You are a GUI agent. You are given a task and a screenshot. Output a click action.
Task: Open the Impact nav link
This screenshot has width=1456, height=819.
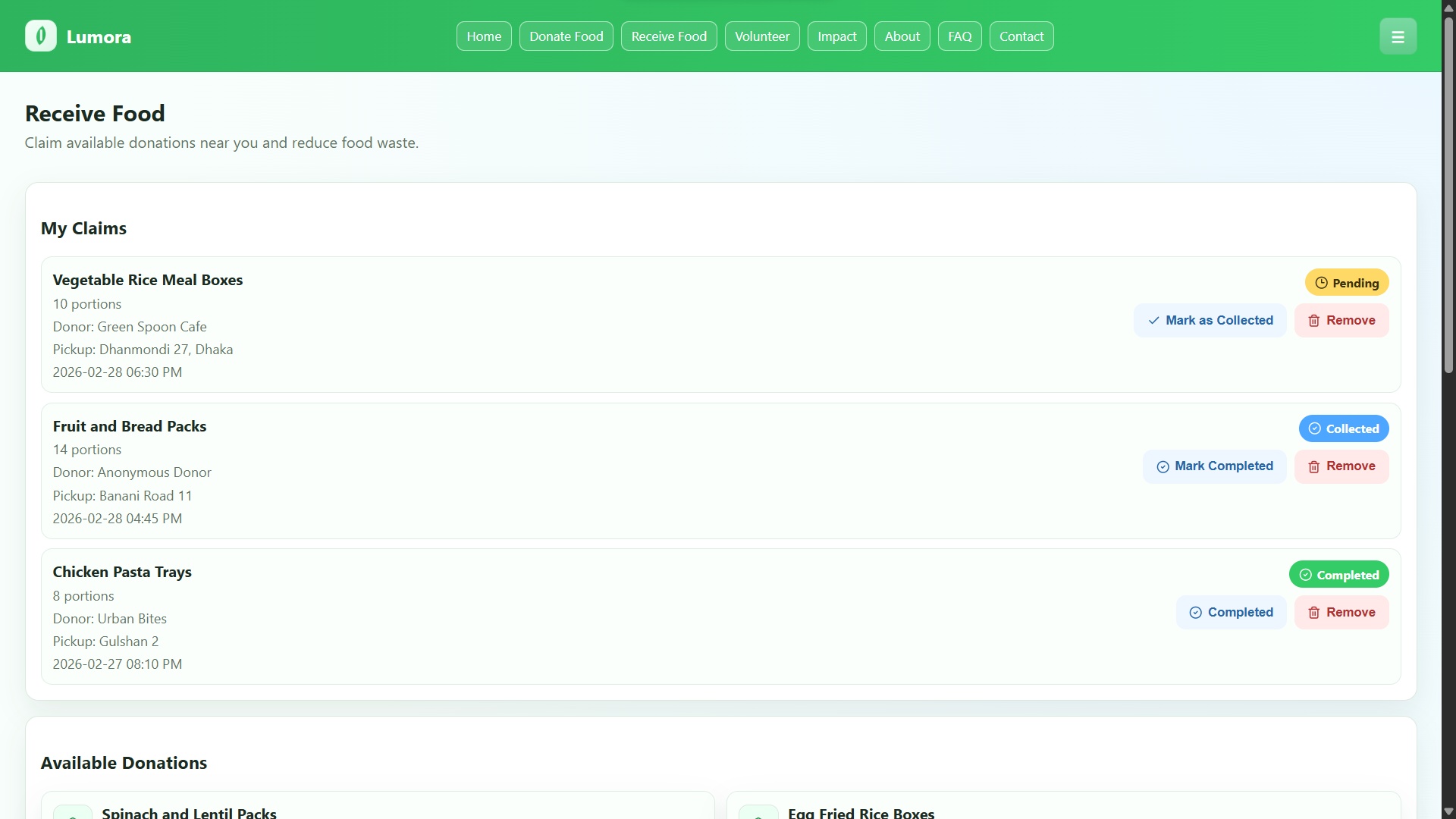[836, 36]
